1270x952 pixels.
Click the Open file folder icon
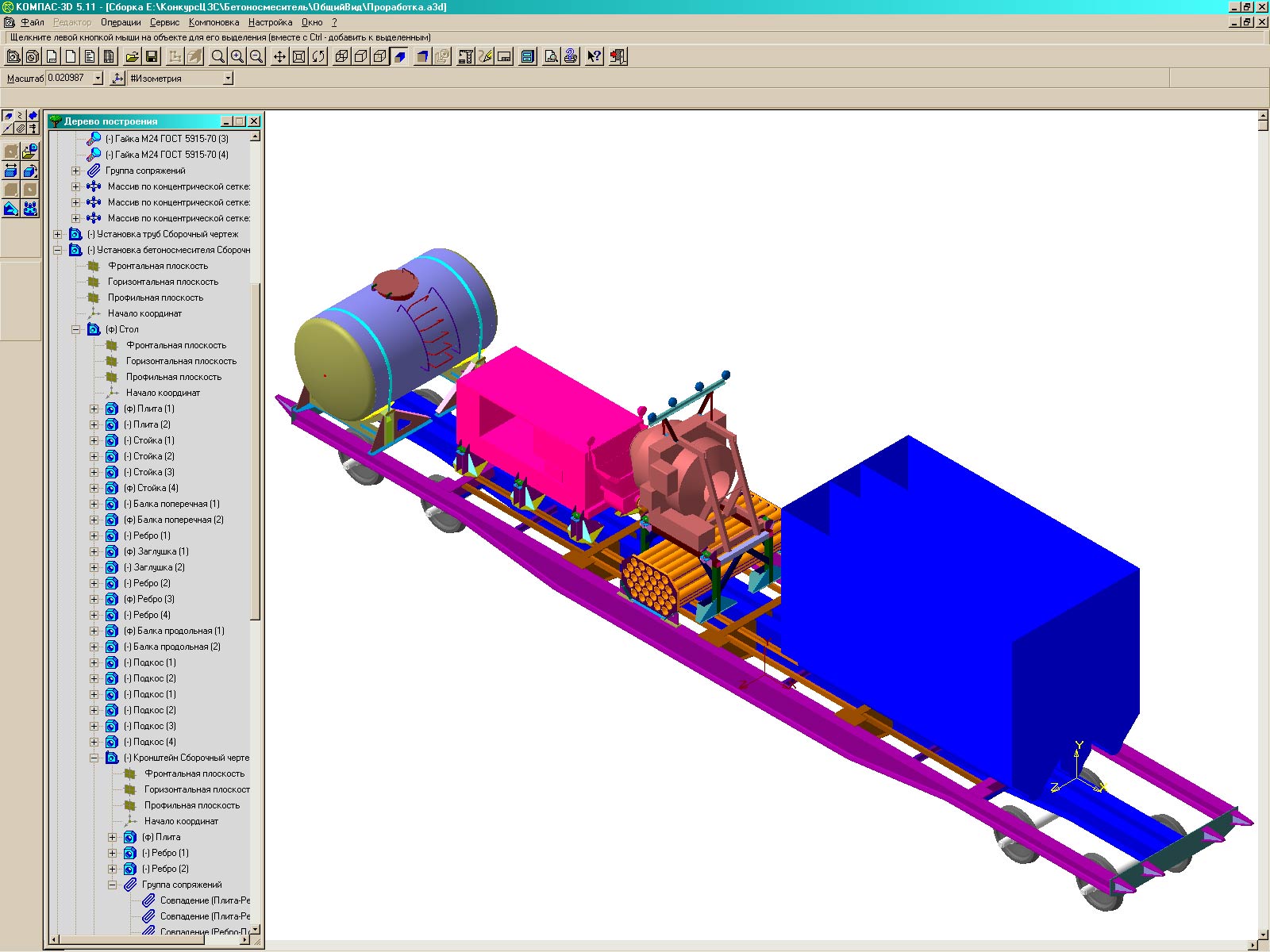click(x=132, y=56)
